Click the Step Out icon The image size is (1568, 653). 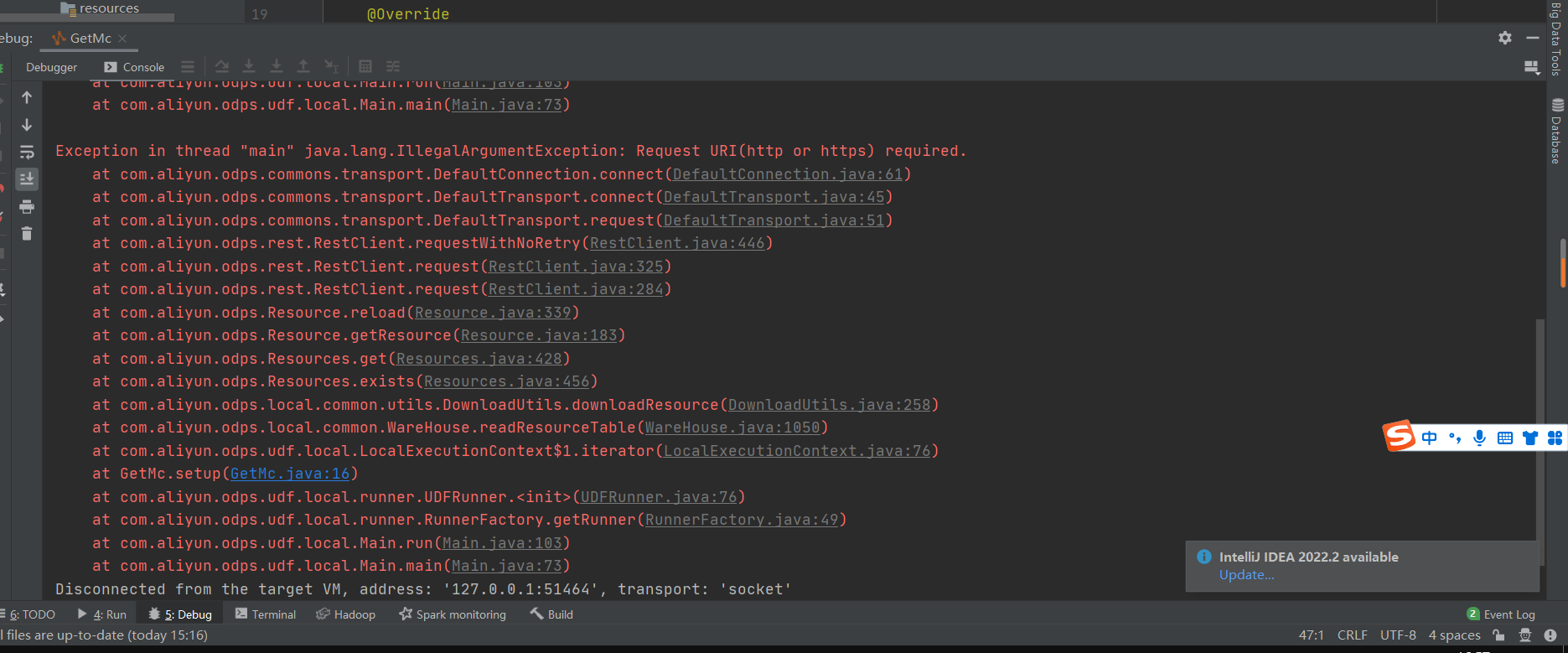click(303, 67)
